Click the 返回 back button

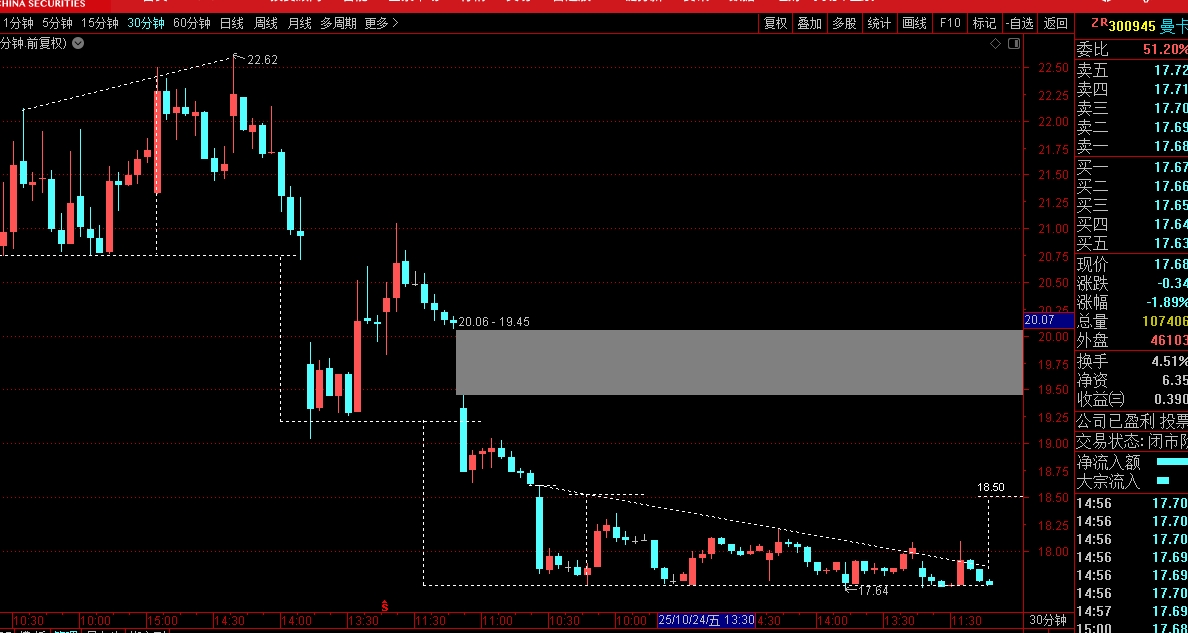pyautogui.click(x=1055, y=24)
